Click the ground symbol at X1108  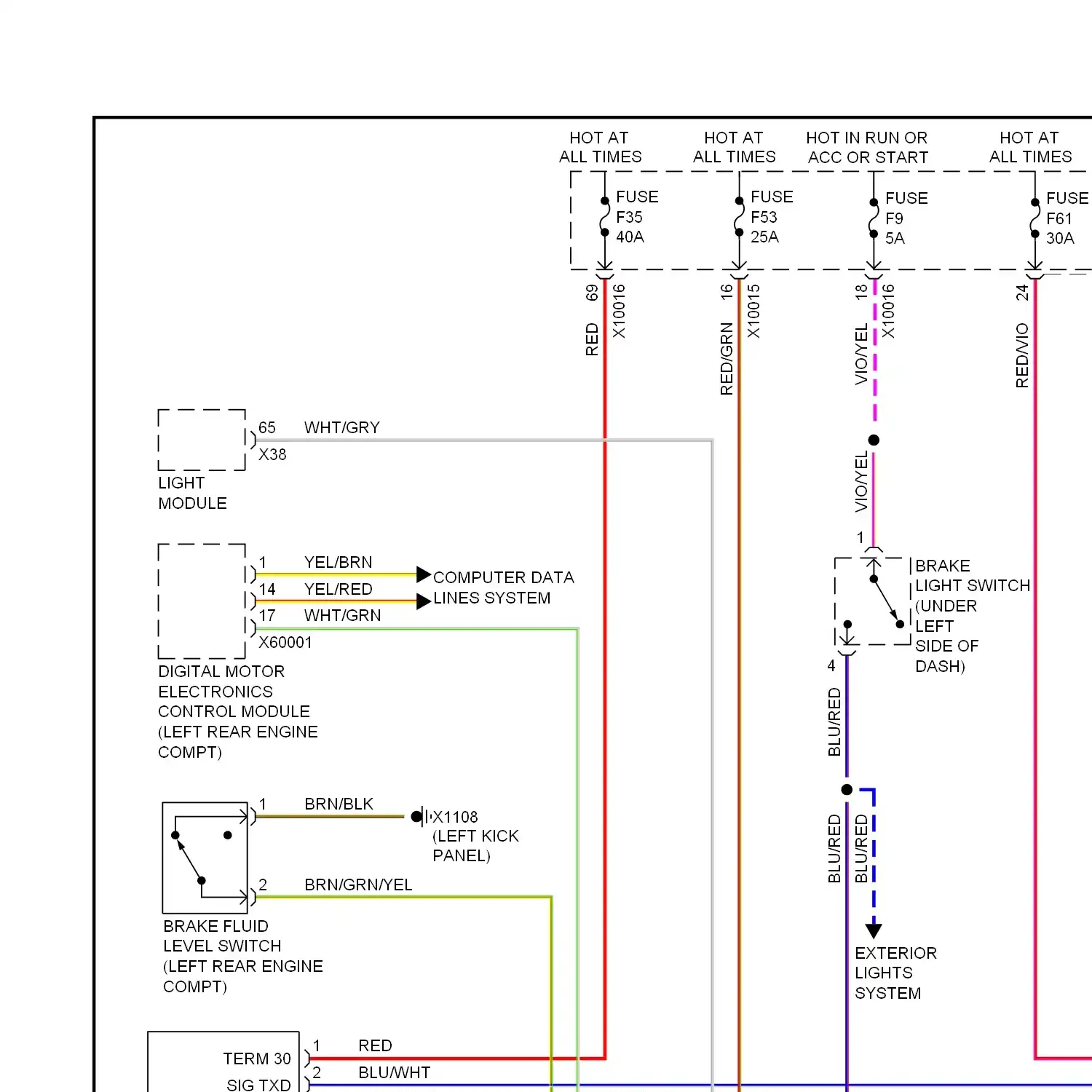(423, 817)
